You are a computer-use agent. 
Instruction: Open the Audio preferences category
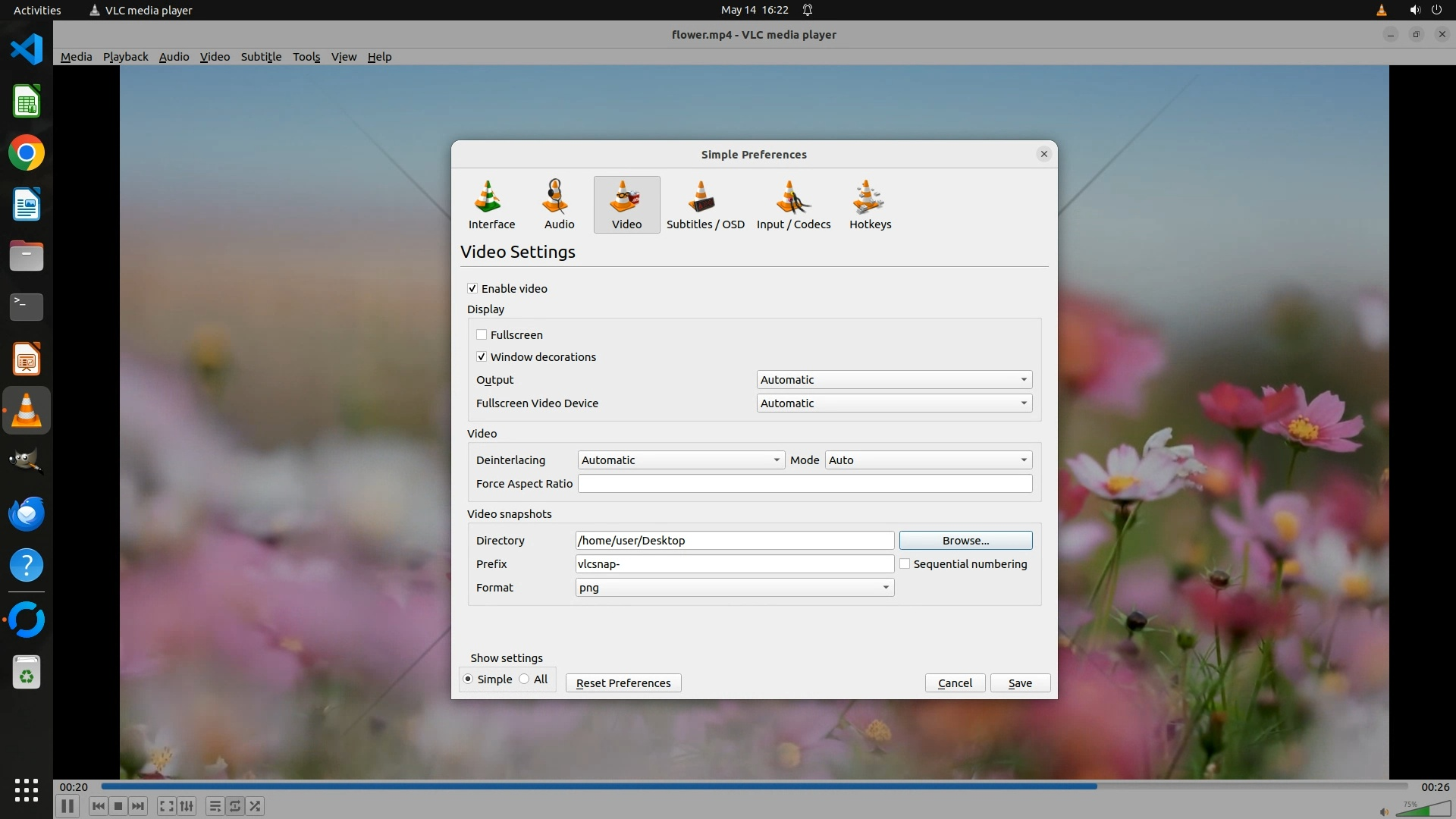click(x=559, y=205)
